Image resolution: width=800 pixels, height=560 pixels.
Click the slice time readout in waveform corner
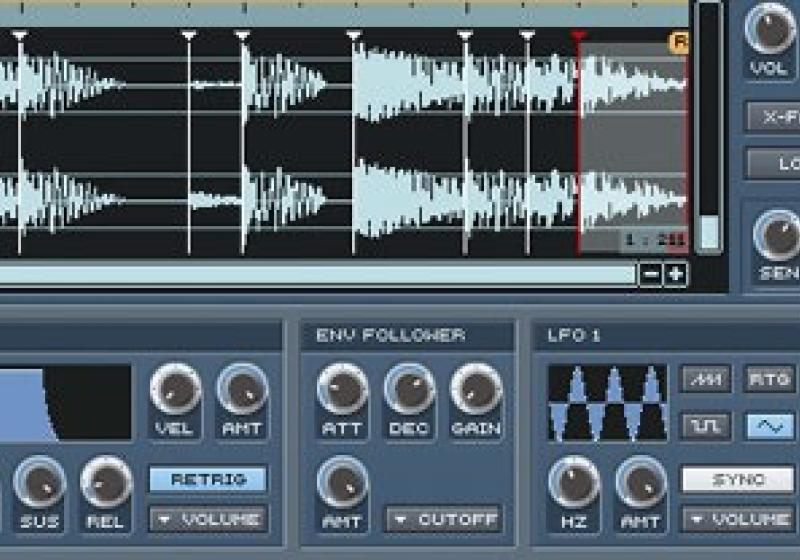click(655, 240)
